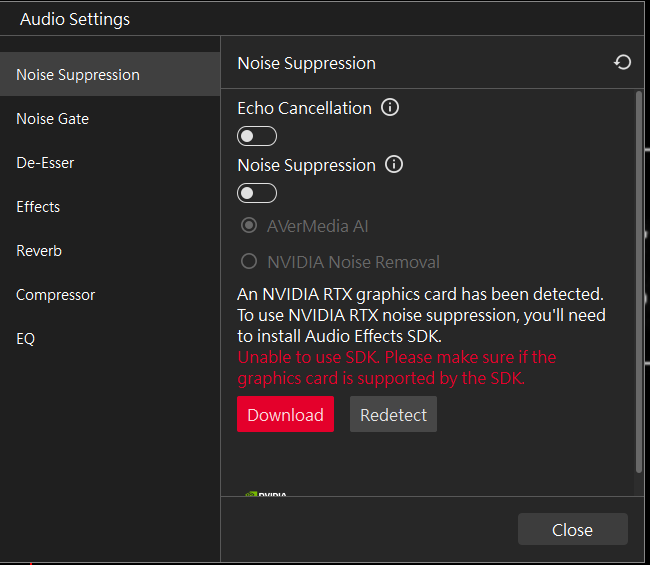Click Redetect to rescan the graphics card
Viewport: 650px width, 565px height.
(393, 415)
